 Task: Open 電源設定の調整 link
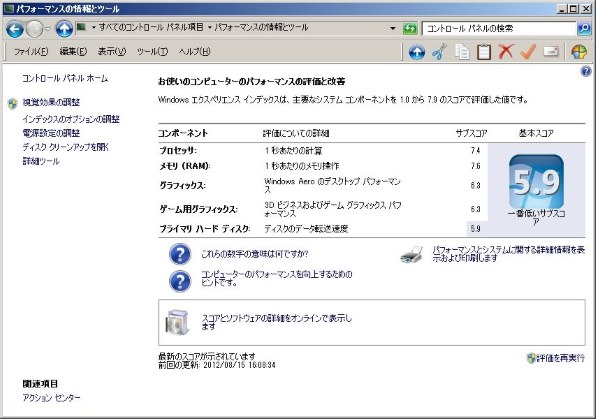[x=51, y=133]
